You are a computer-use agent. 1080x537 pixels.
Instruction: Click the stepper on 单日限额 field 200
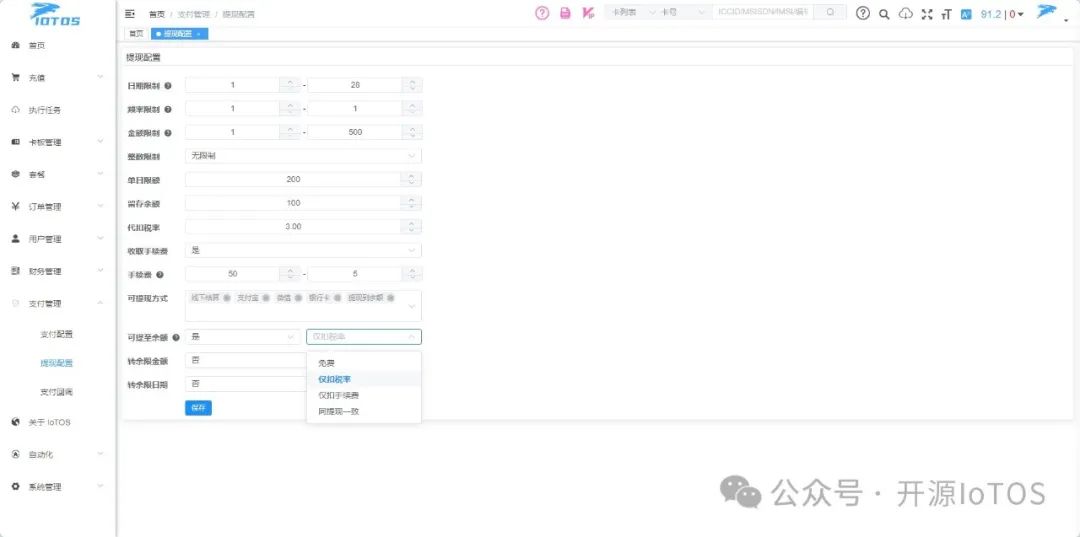412,179
